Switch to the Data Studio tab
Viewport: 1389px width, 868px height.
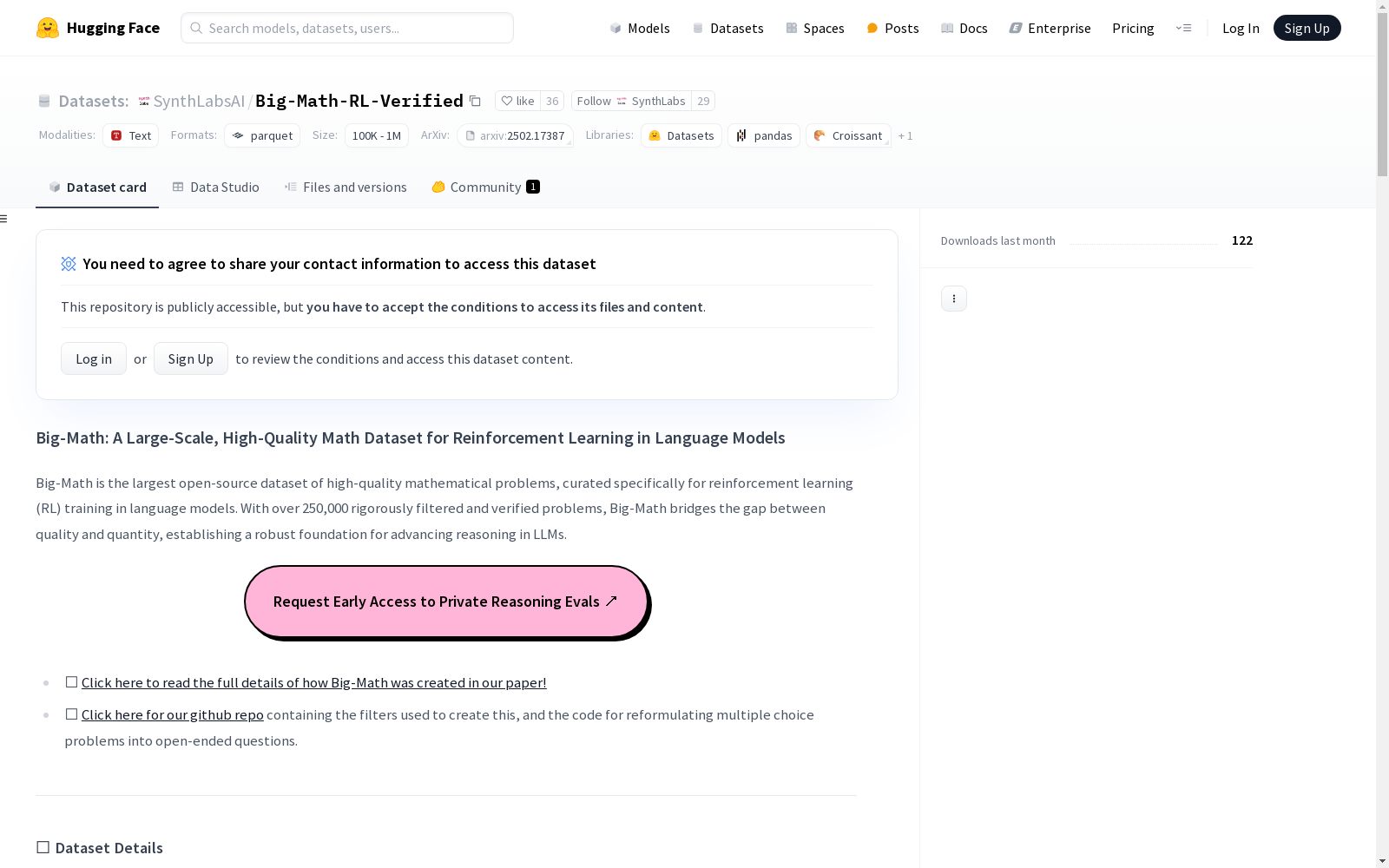(216, 187)
